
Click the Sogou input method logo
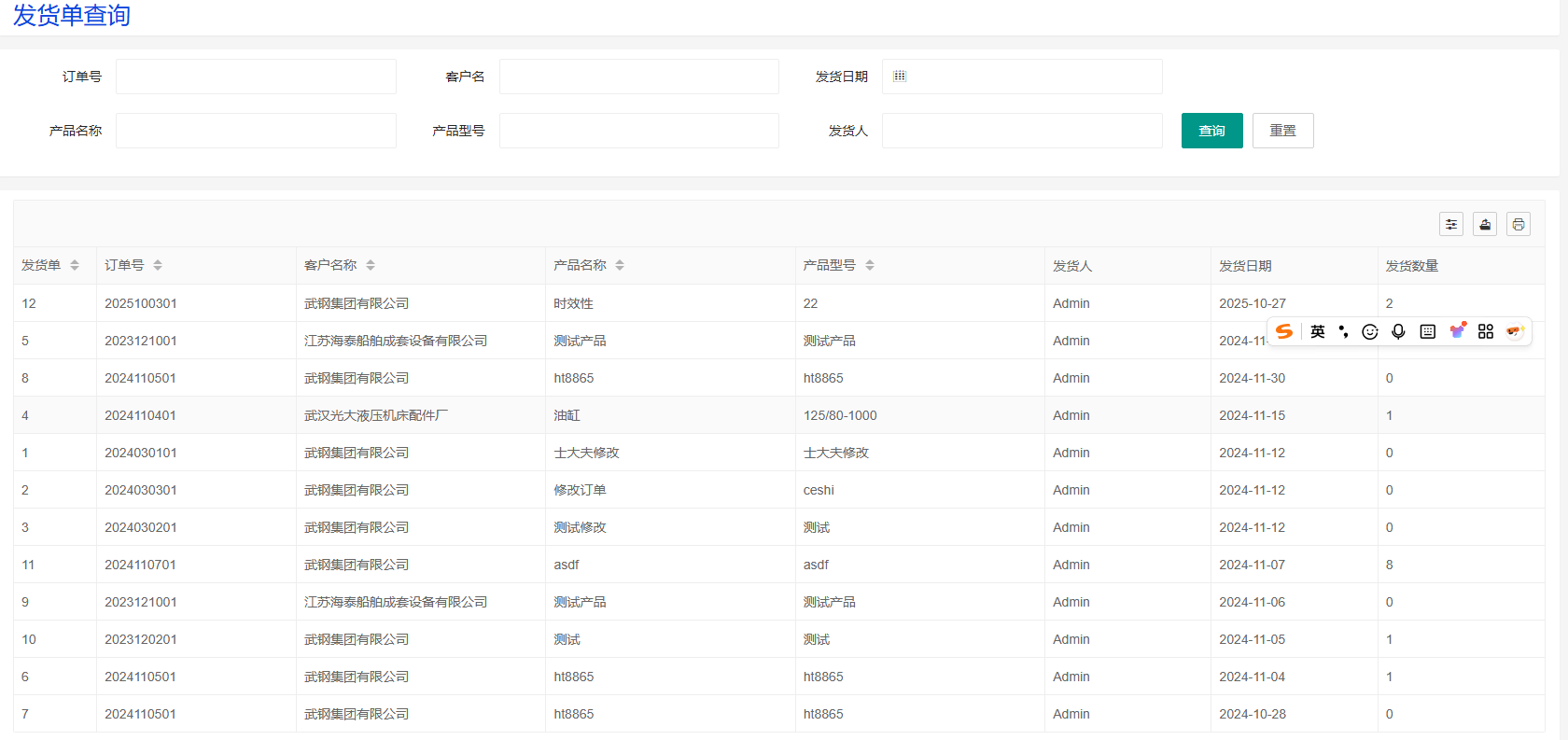(x=1284, y=331)
